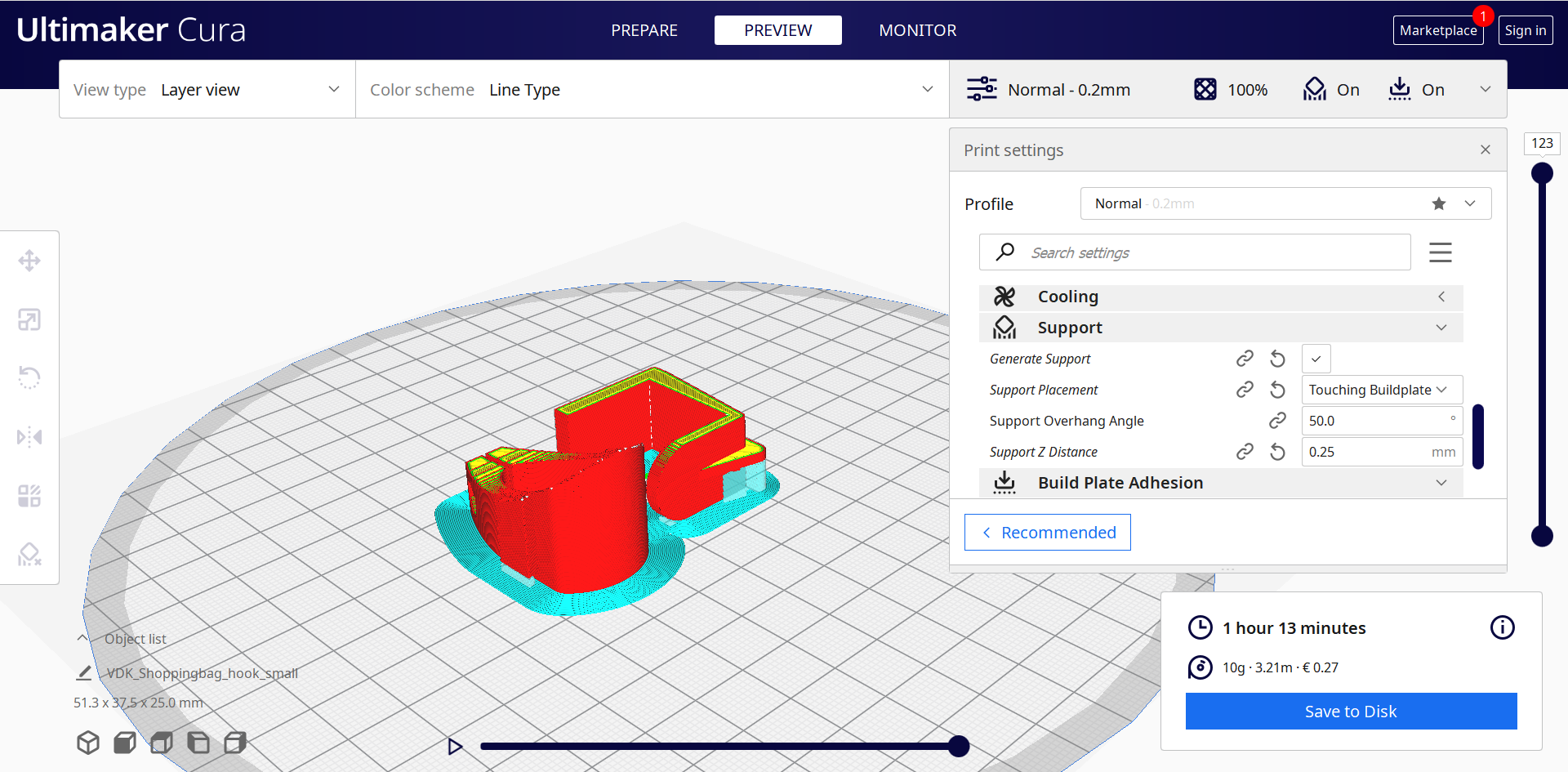This screenshot has height=772, width=1568.
Task: Switch to top view camera icon
Action: (162, 743)
